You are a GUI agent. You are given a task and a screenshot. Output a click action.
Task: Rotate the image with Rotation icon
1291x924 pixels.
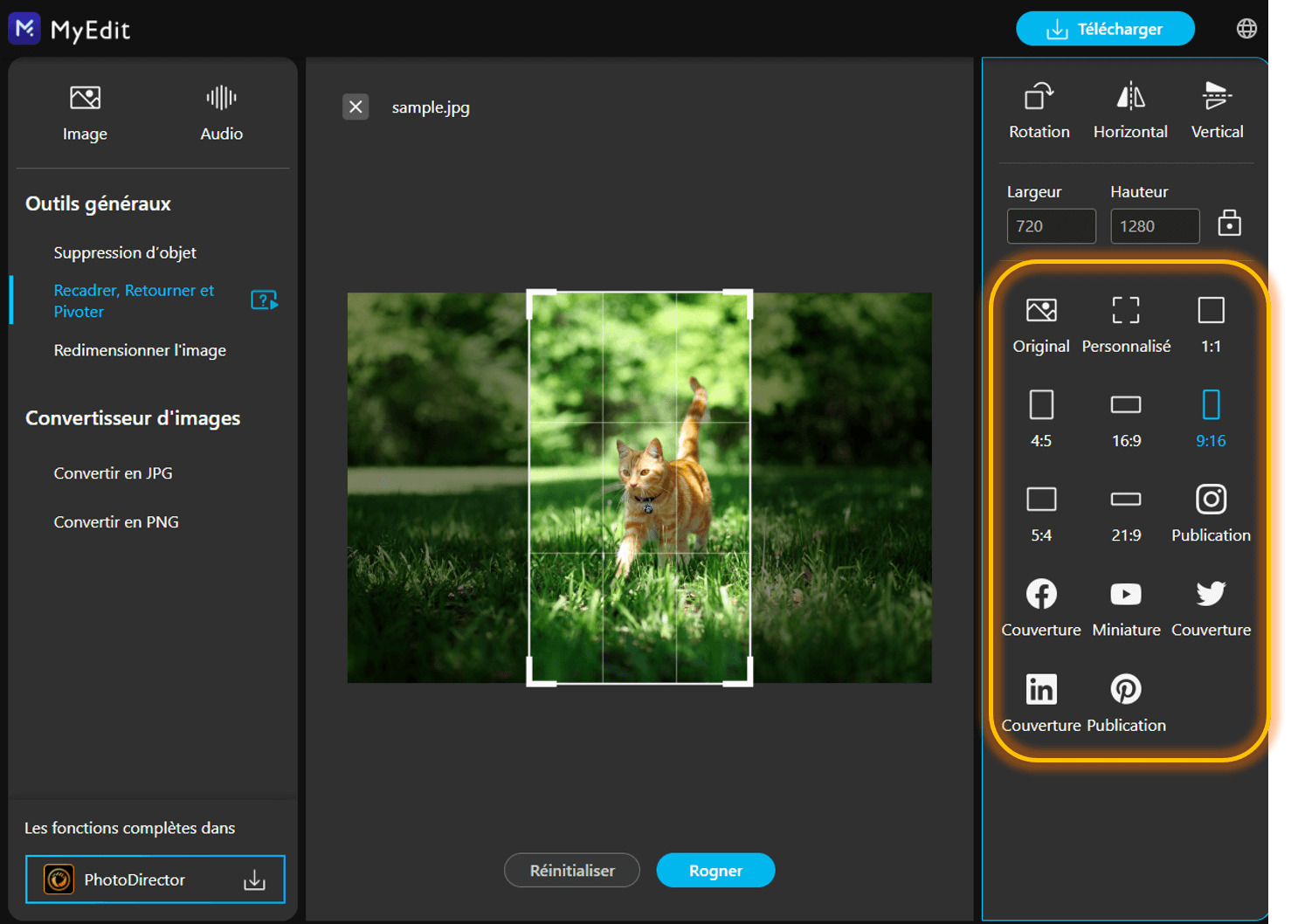click(x=1039, y=111)
